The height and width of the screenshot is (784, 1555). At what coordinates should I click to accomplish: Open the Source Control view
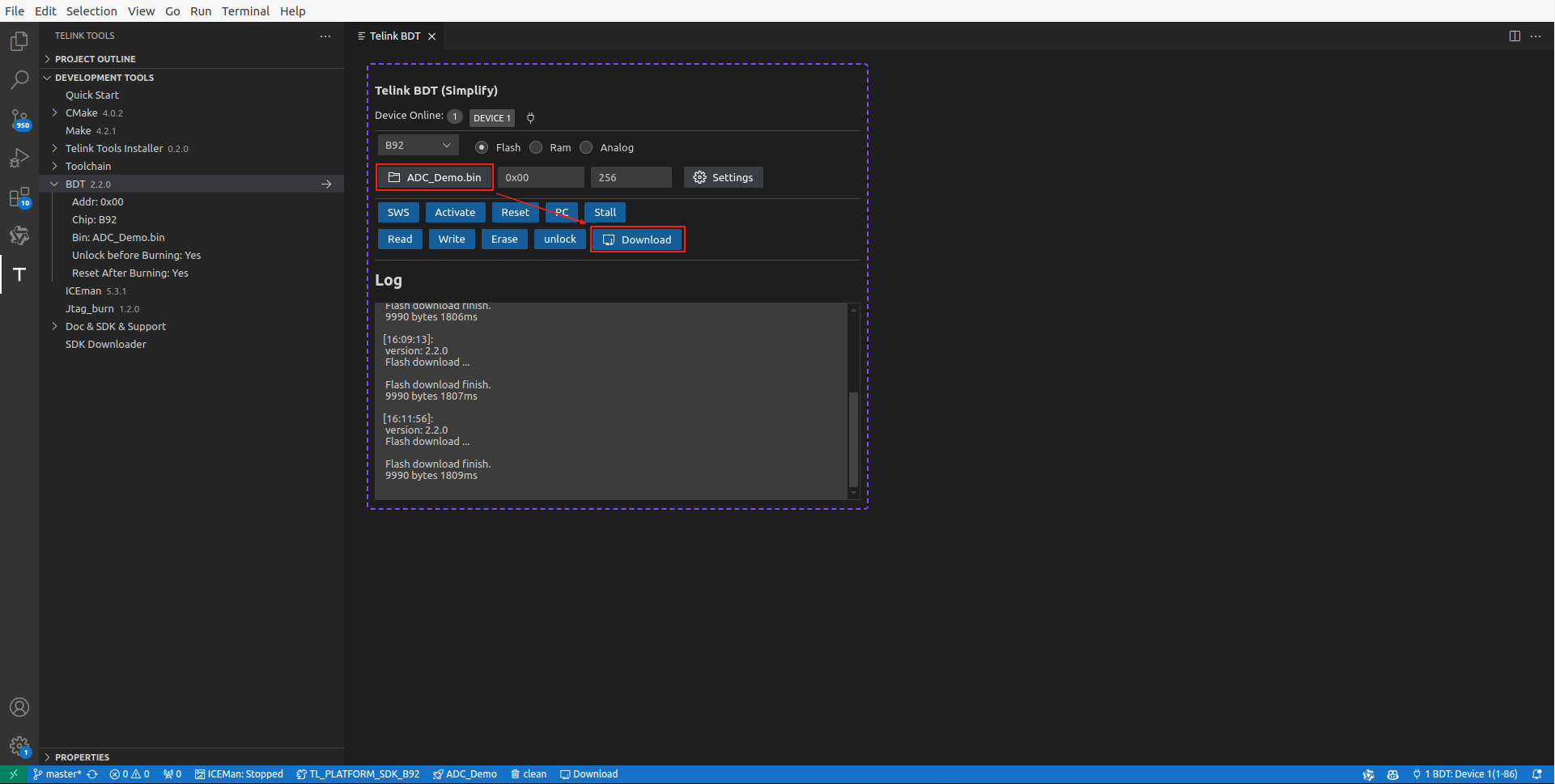click(19, 118)
